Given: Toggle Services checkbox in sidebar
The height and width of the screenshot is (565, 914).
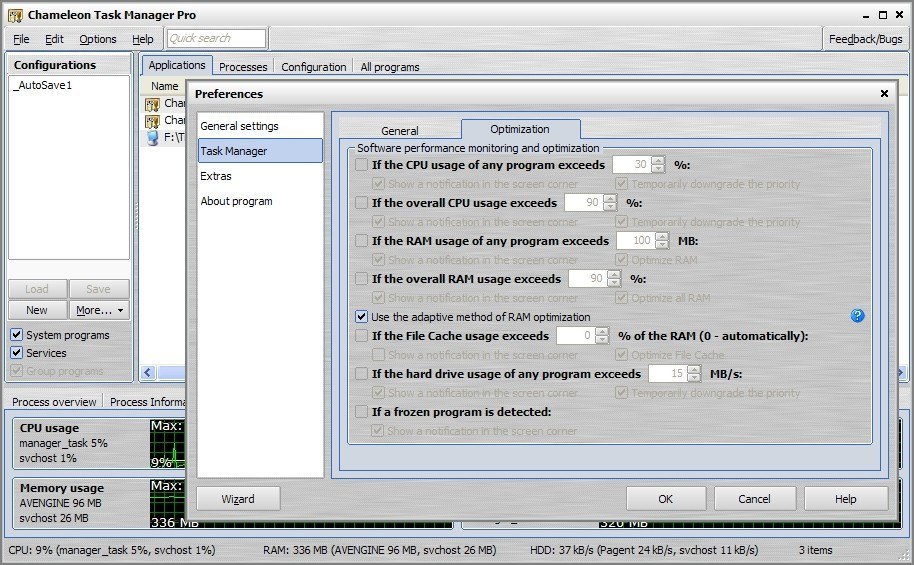Looking at the screenshot, I should click(16, 353).
